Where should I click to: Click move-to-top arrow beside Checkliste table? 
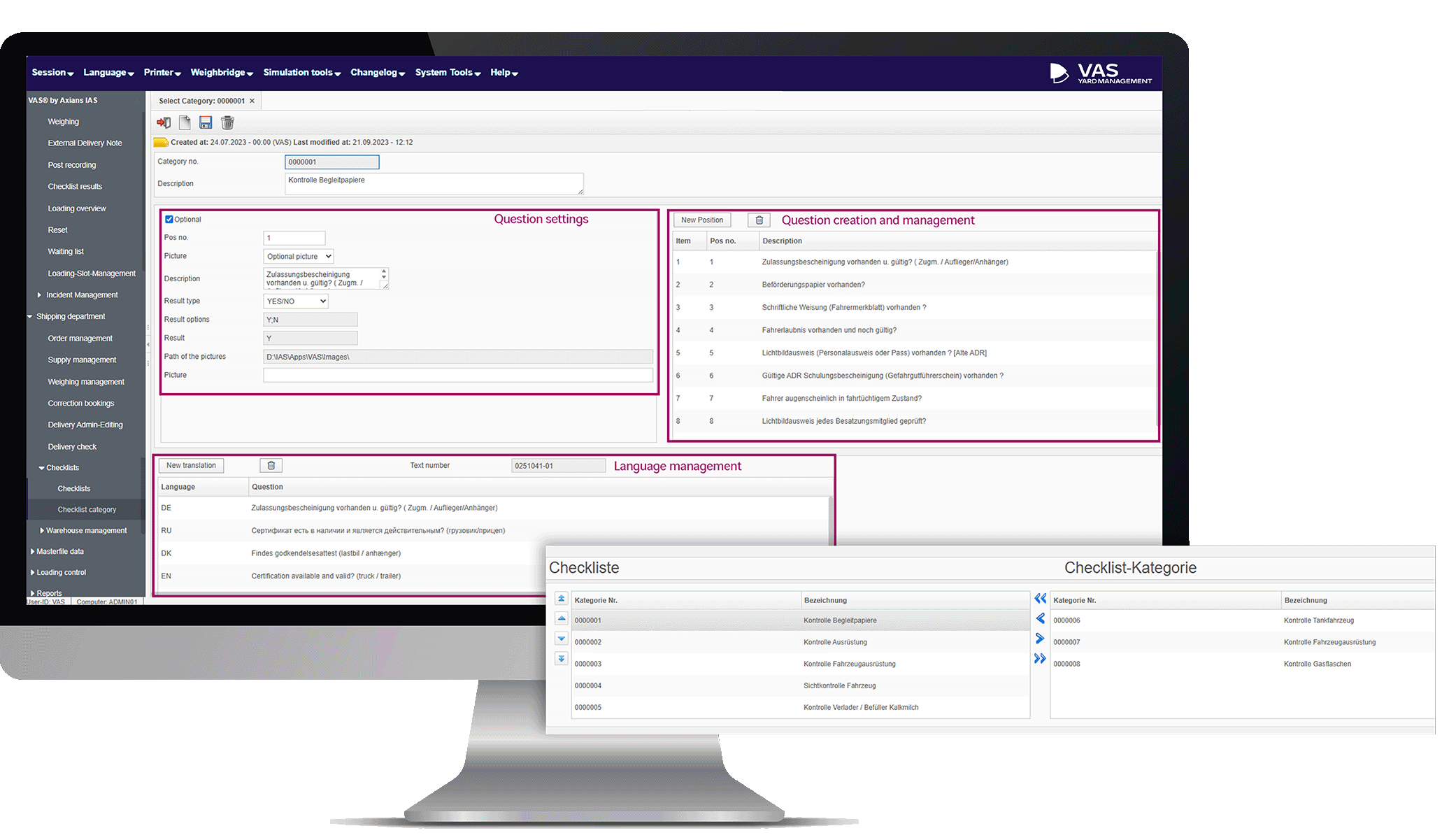click(562, 599)
